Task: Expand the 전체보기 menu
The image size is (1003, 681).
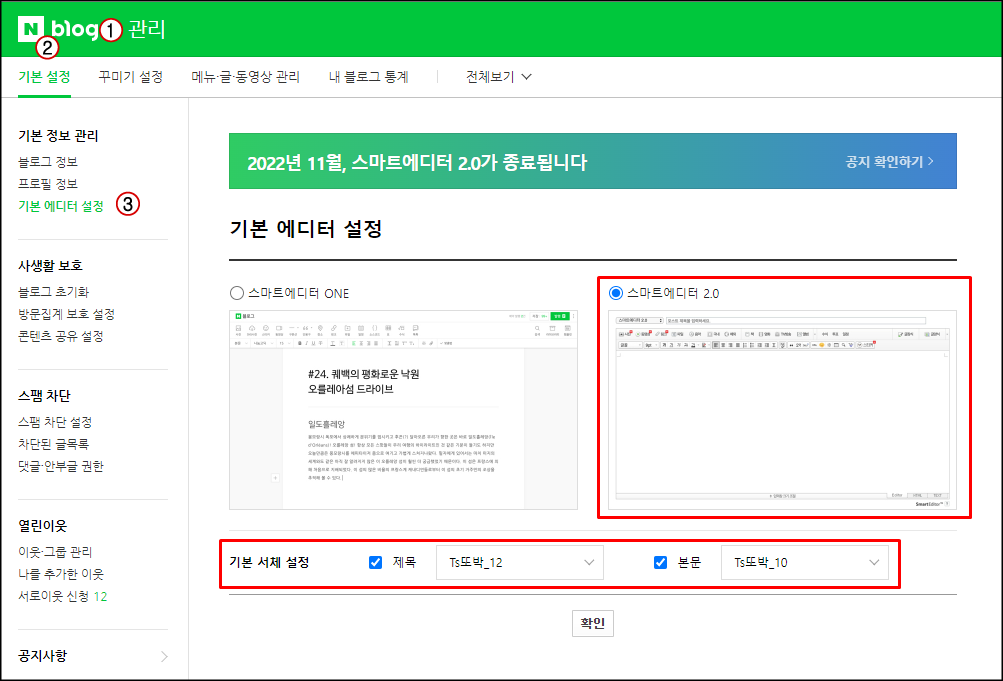Action: coord(498,77)
